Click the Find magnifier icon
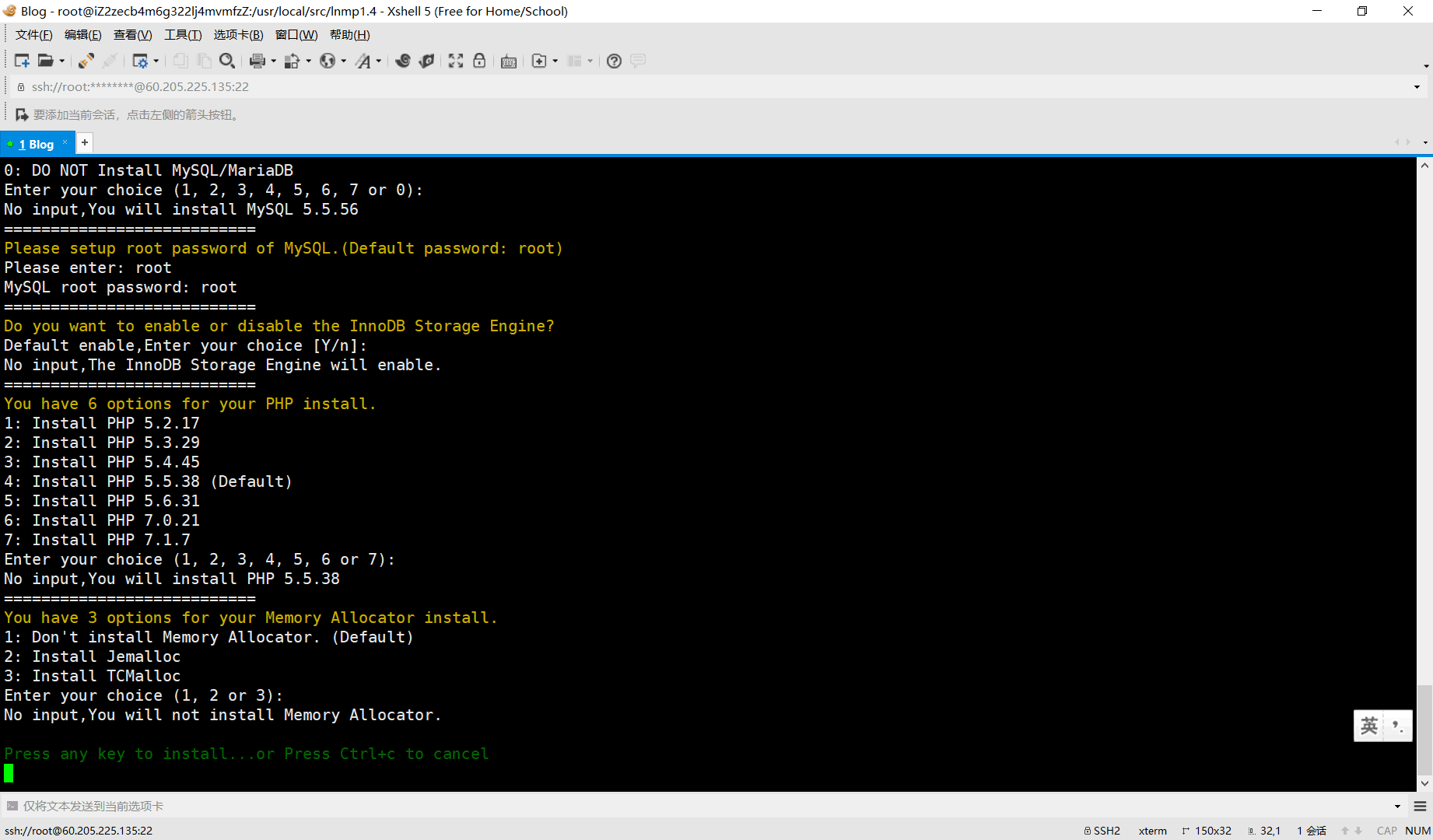Image resolution: width=1433 pixels, height=840 pixels. 227,61
